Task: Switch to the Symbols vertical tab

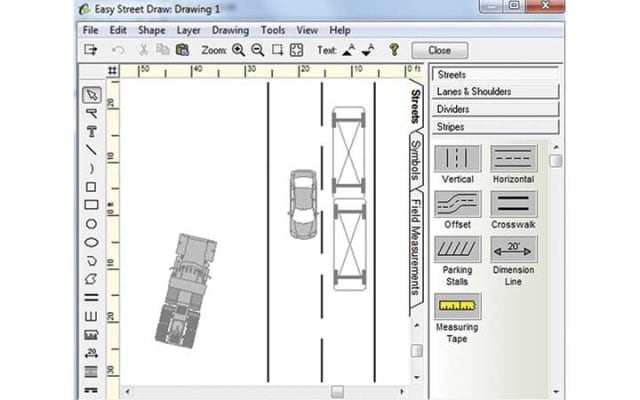Action: 415,164
